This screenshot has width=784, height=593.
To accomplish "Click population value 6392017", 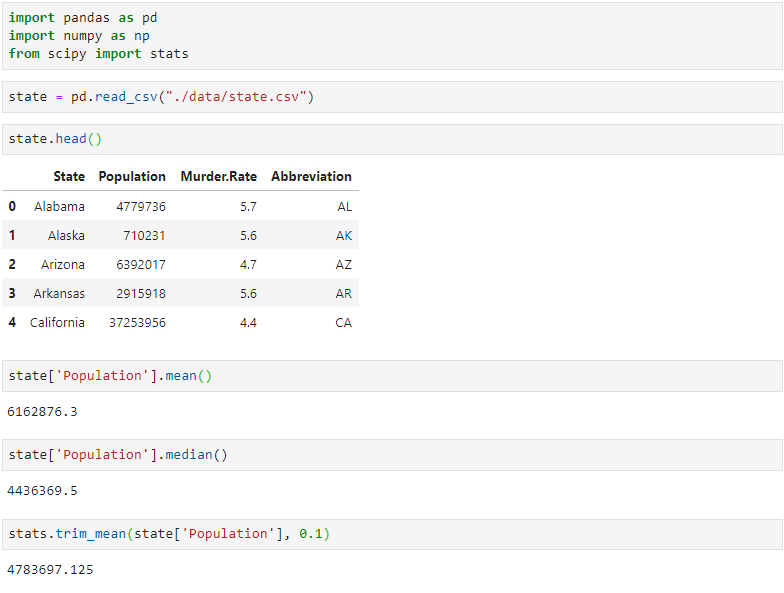I will tap(141, 264).
